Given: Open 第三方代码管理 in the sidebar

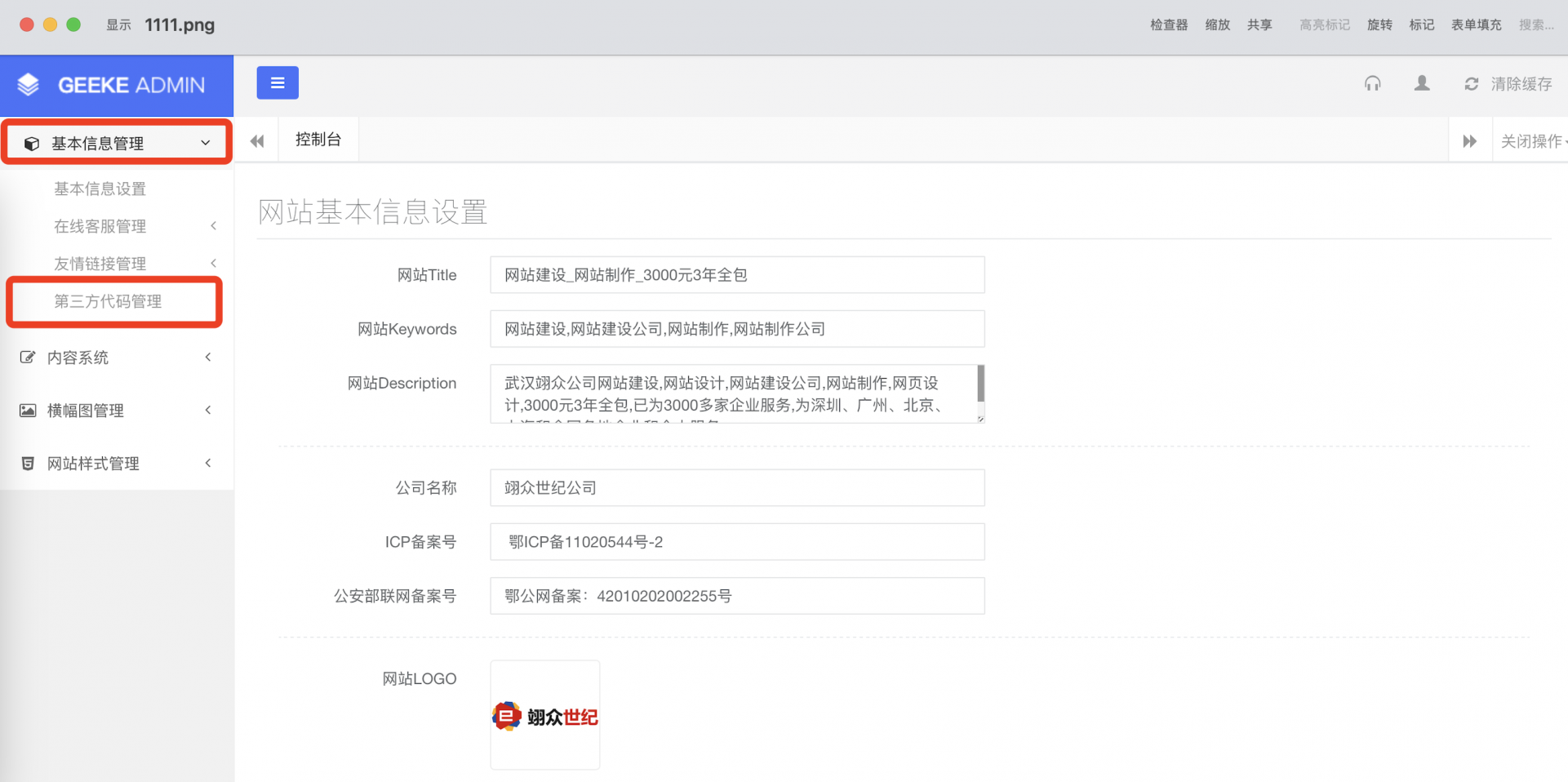Looking at the screenshot, I should pos(108,302).
